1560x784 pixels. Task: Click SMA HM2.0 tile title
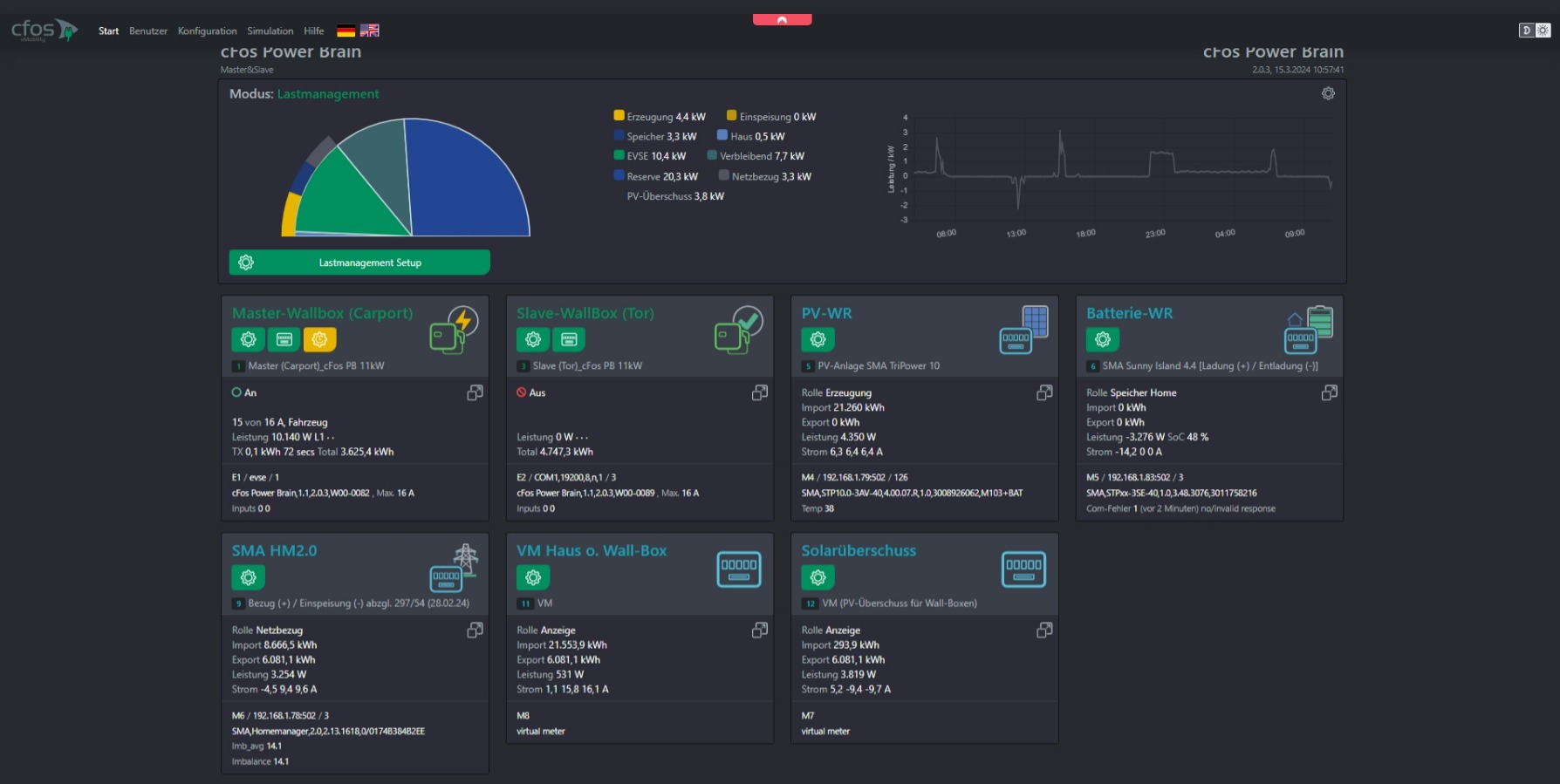click(274, 551)
